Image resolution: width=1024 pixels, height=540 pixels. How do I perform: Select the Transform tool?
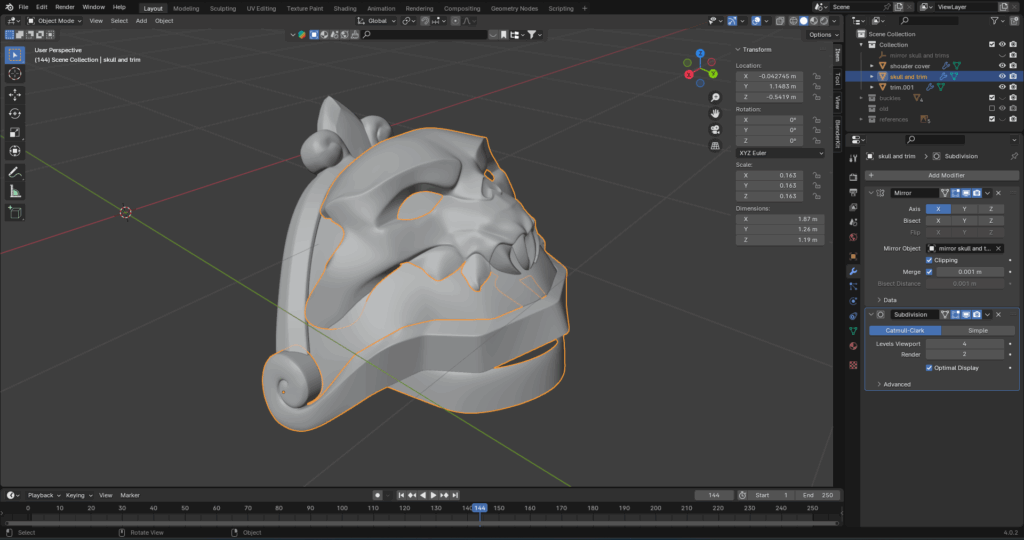(x=14, y=151)
